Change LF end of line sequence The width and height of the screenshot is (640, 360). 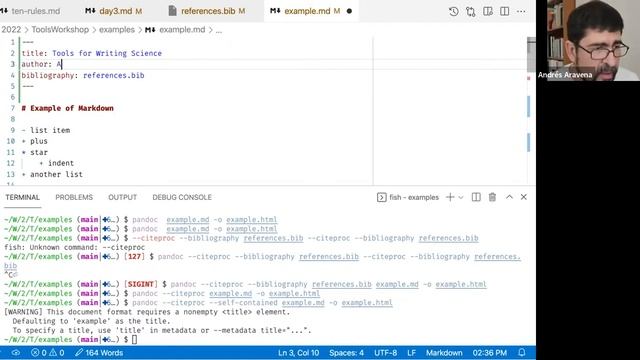coord(411,353)
